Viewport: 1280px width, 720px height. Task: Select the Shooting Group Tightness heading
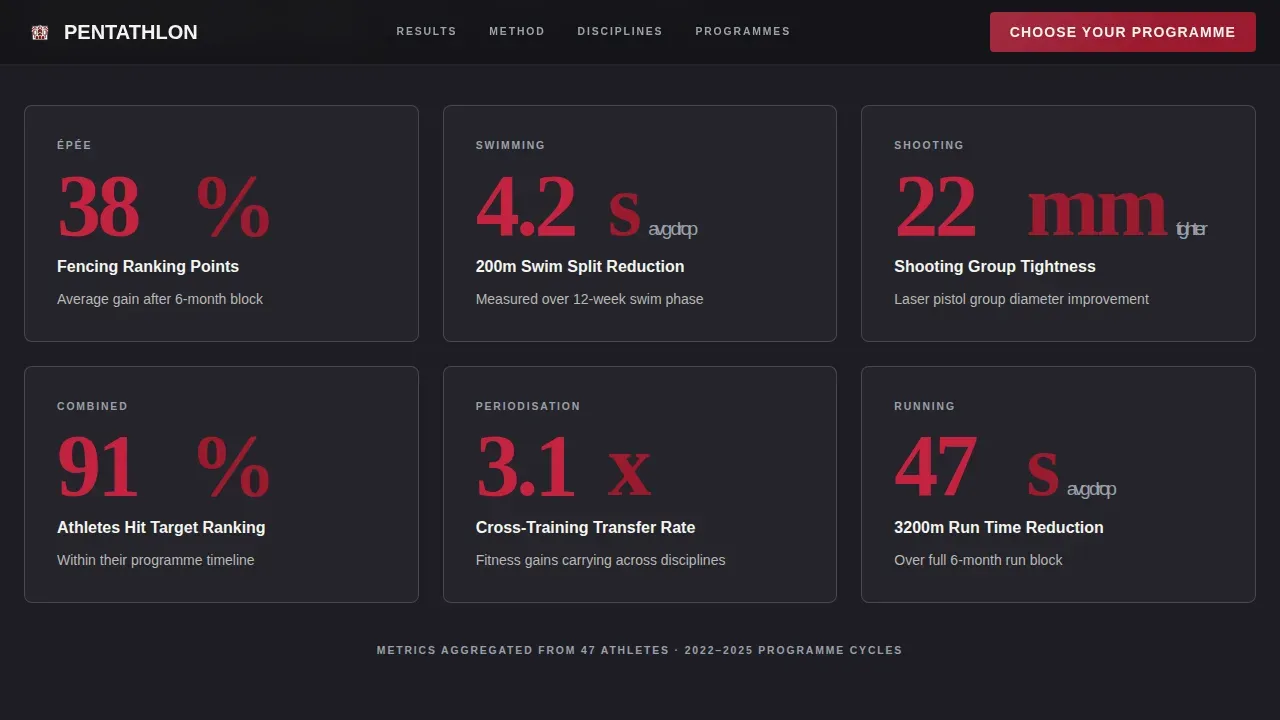(995, 266)
